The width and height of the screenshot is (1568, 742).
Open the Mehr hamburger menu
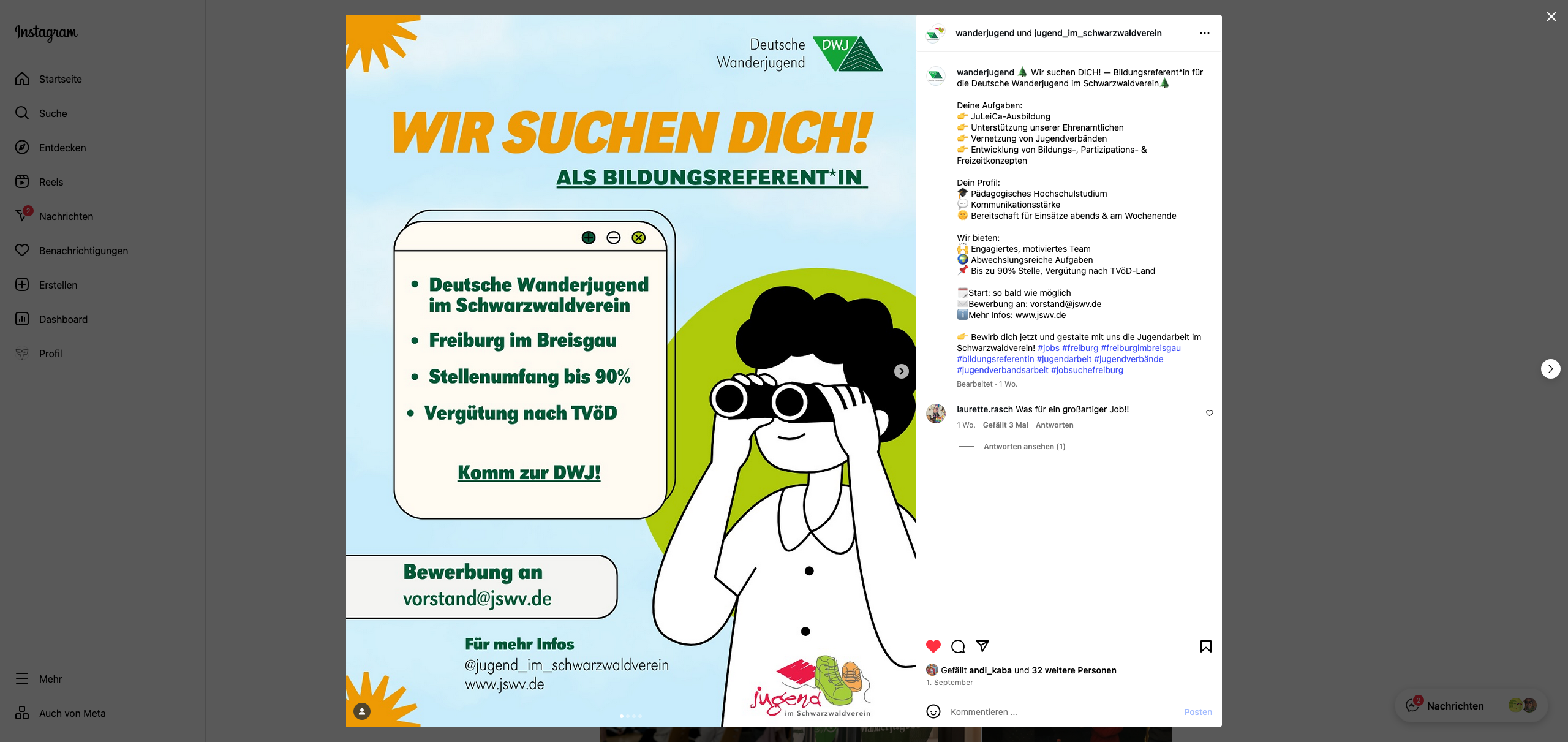click(x=22, y=678)
